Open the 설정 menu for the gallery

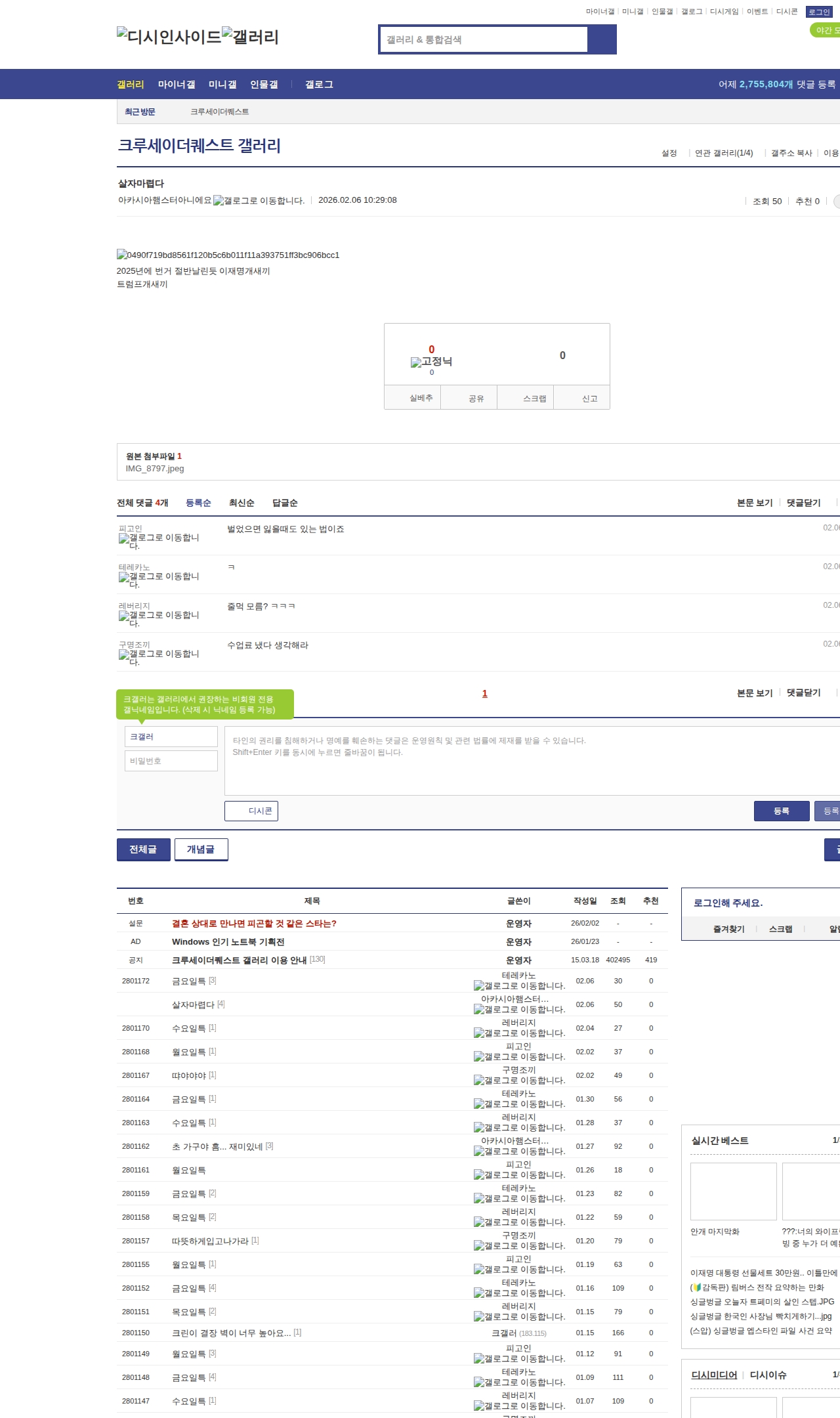click(669, 153)
